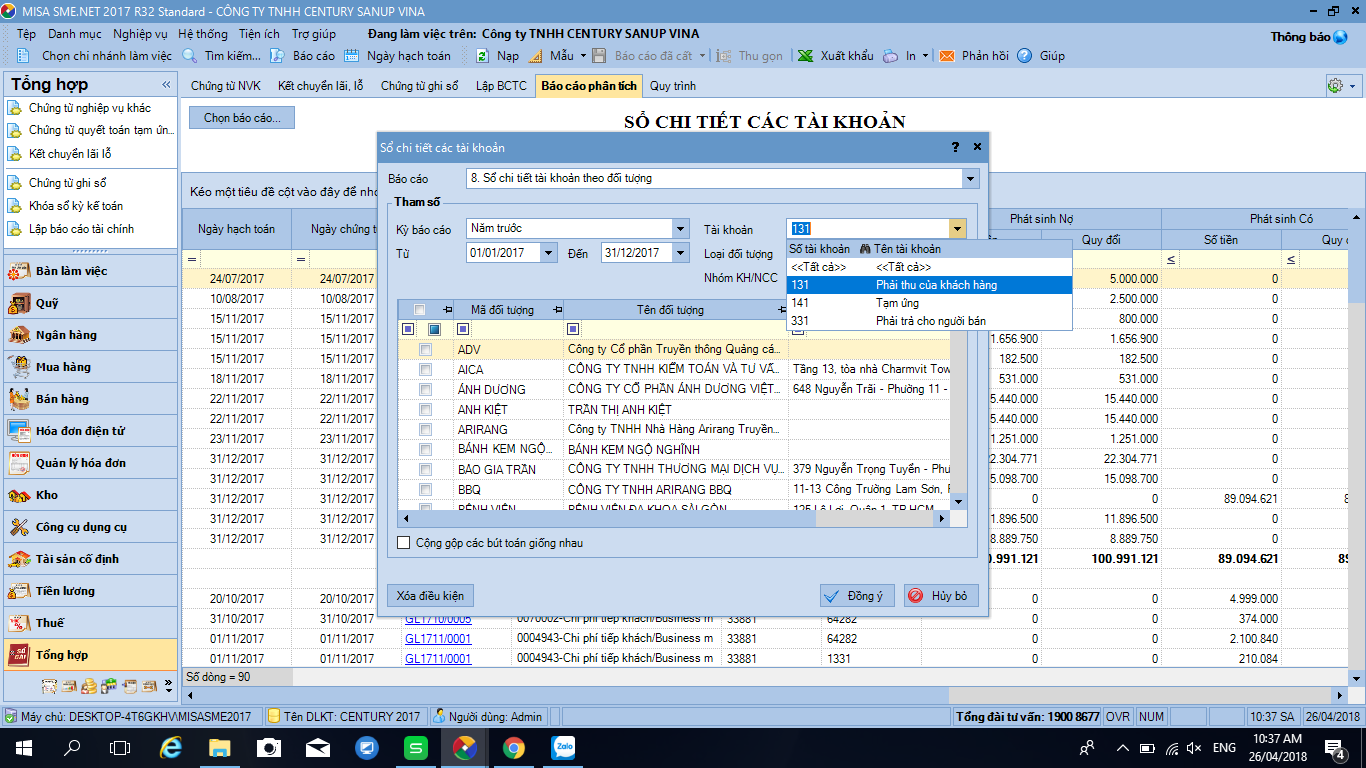Click the Tài khoản dropdown arrow
The width and height of the screenshot is (1366, 768).
click(958, 228)
